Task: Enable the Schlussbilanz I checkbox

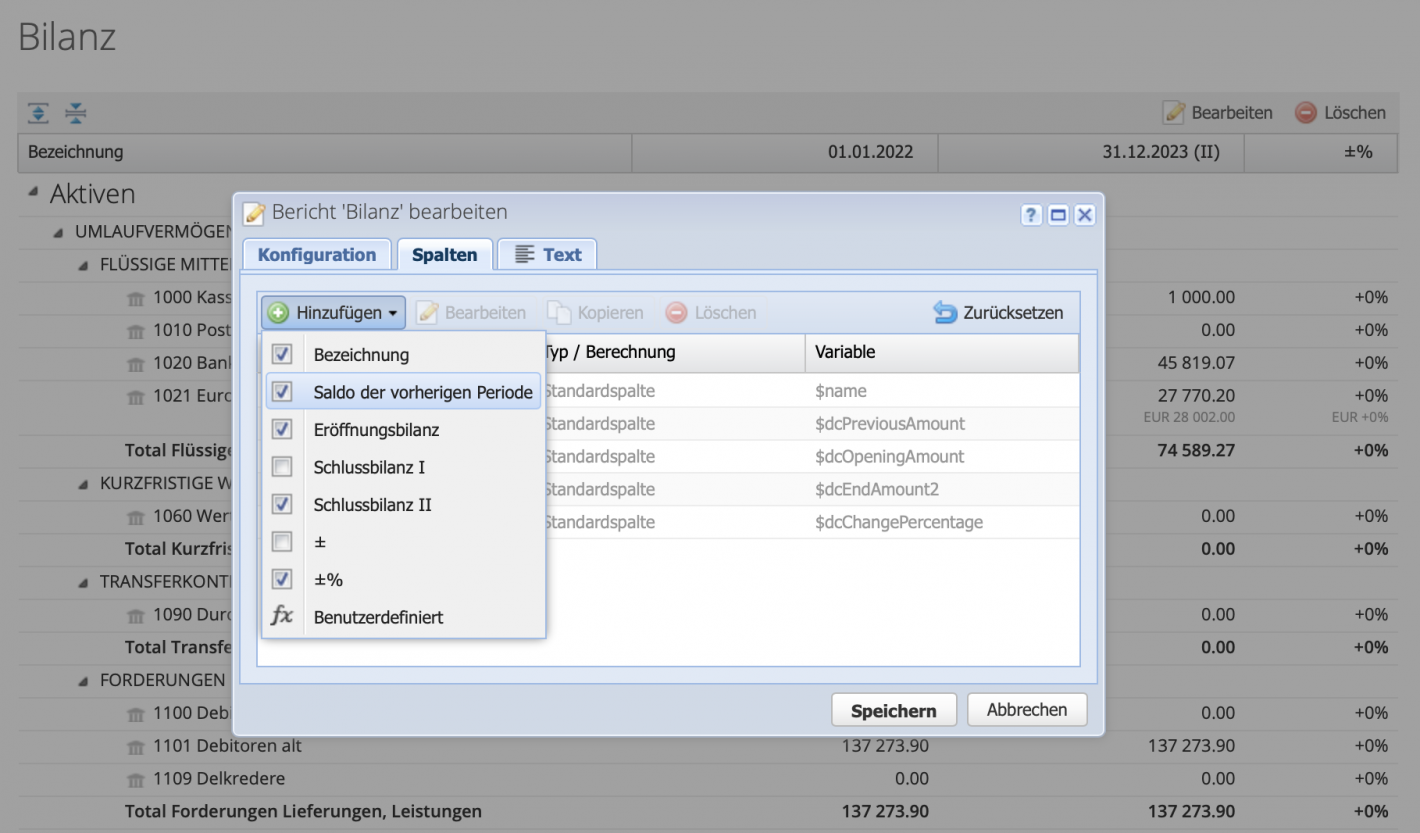Action: 283,467
